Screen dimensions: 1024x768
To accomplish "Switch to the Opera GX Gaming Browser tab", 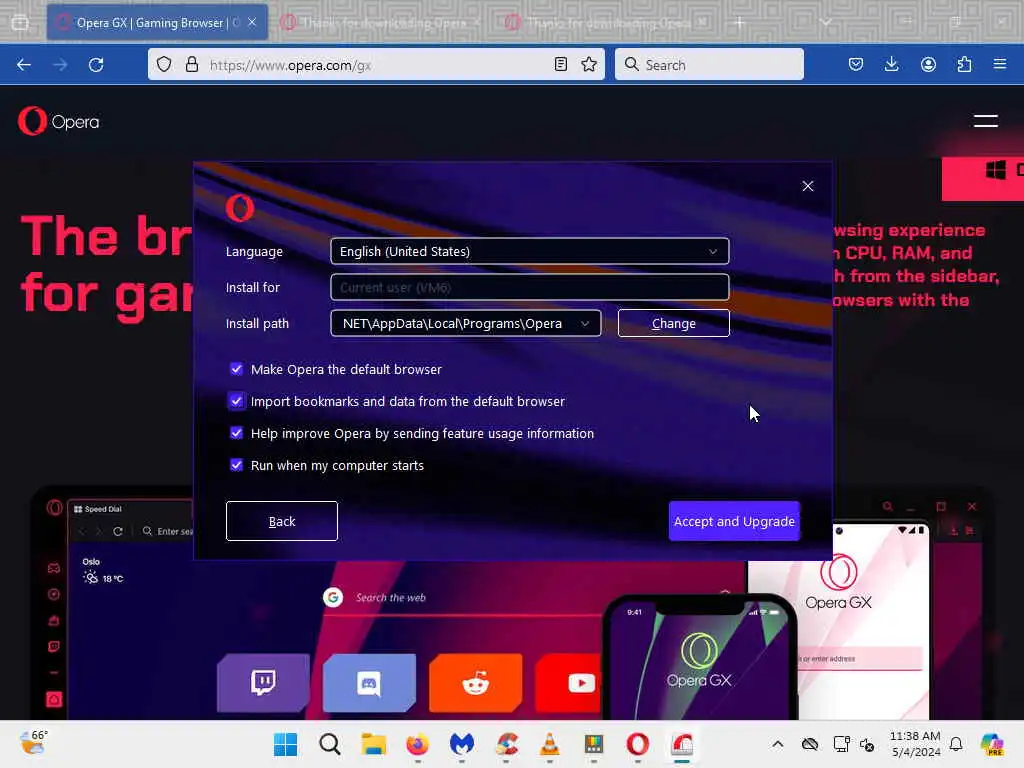I will pyautogui.click(x=157, y=22).
